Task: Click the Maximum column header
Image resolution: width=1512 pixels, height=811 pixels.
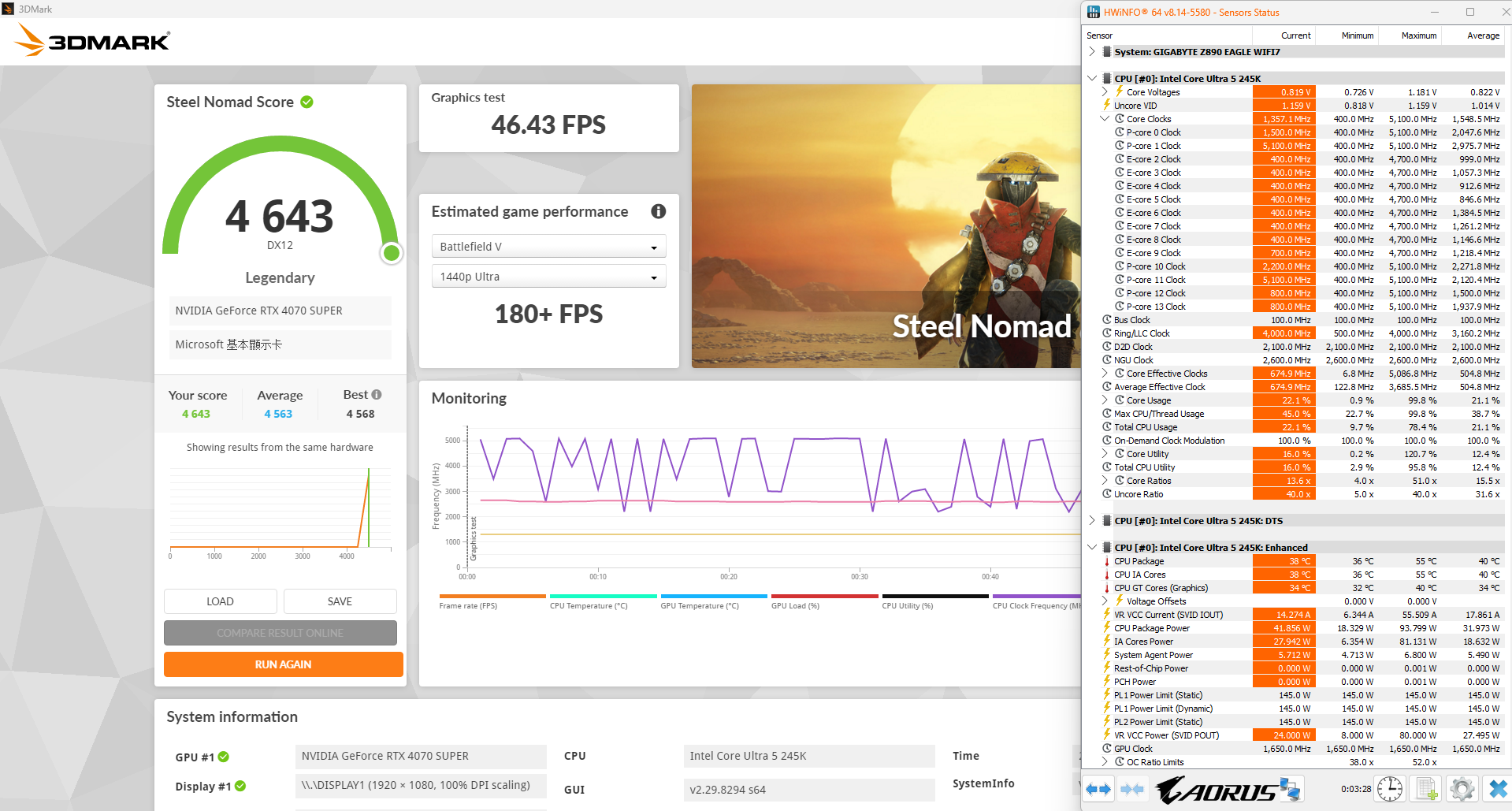Action: click(1409, 35)
